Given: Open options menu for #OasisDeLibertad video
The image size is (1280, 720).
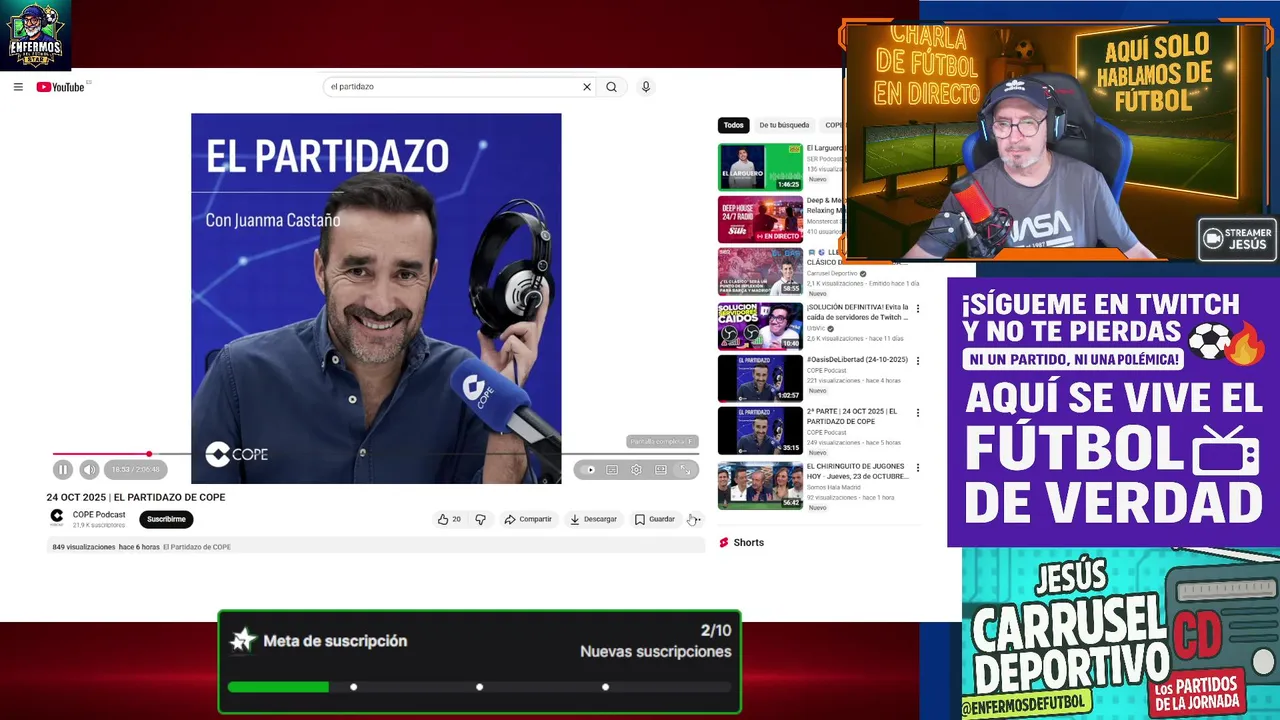Looking at the screenshot, I should pyautogui.click(x=918, y=361).
